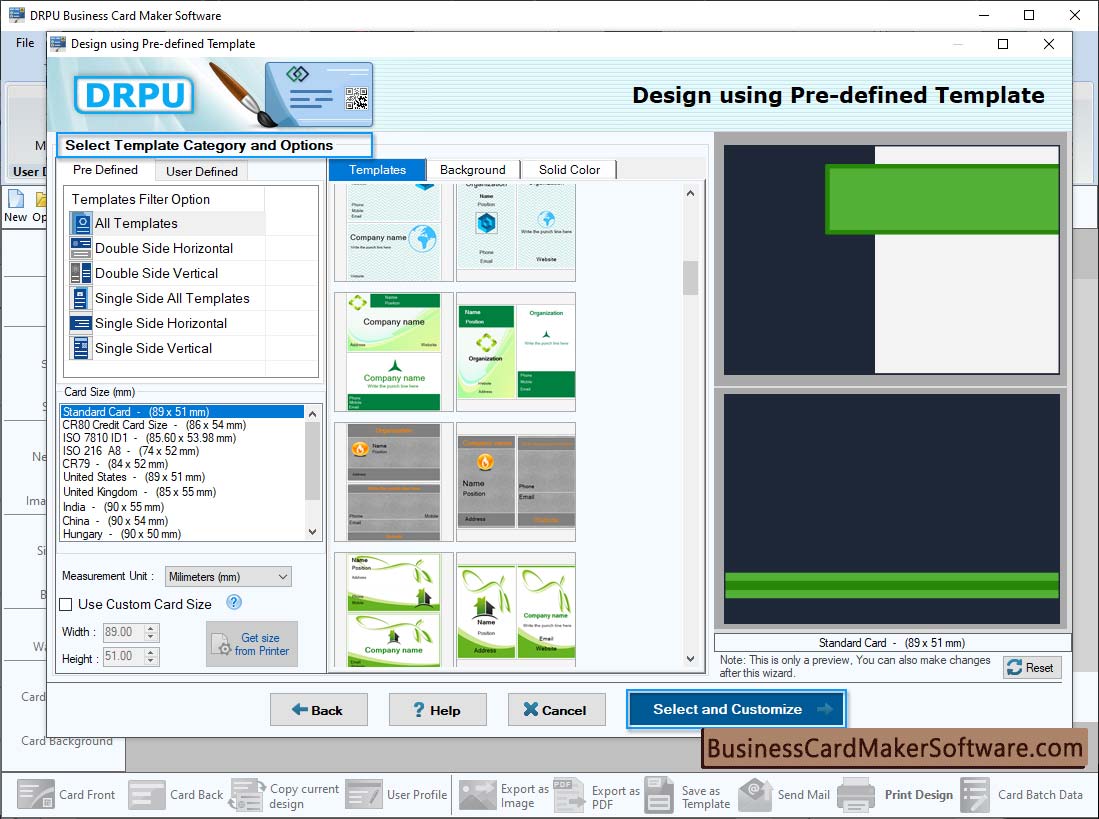Open the Solid Color tab
Screen dimensions: 1099x819
569,170
